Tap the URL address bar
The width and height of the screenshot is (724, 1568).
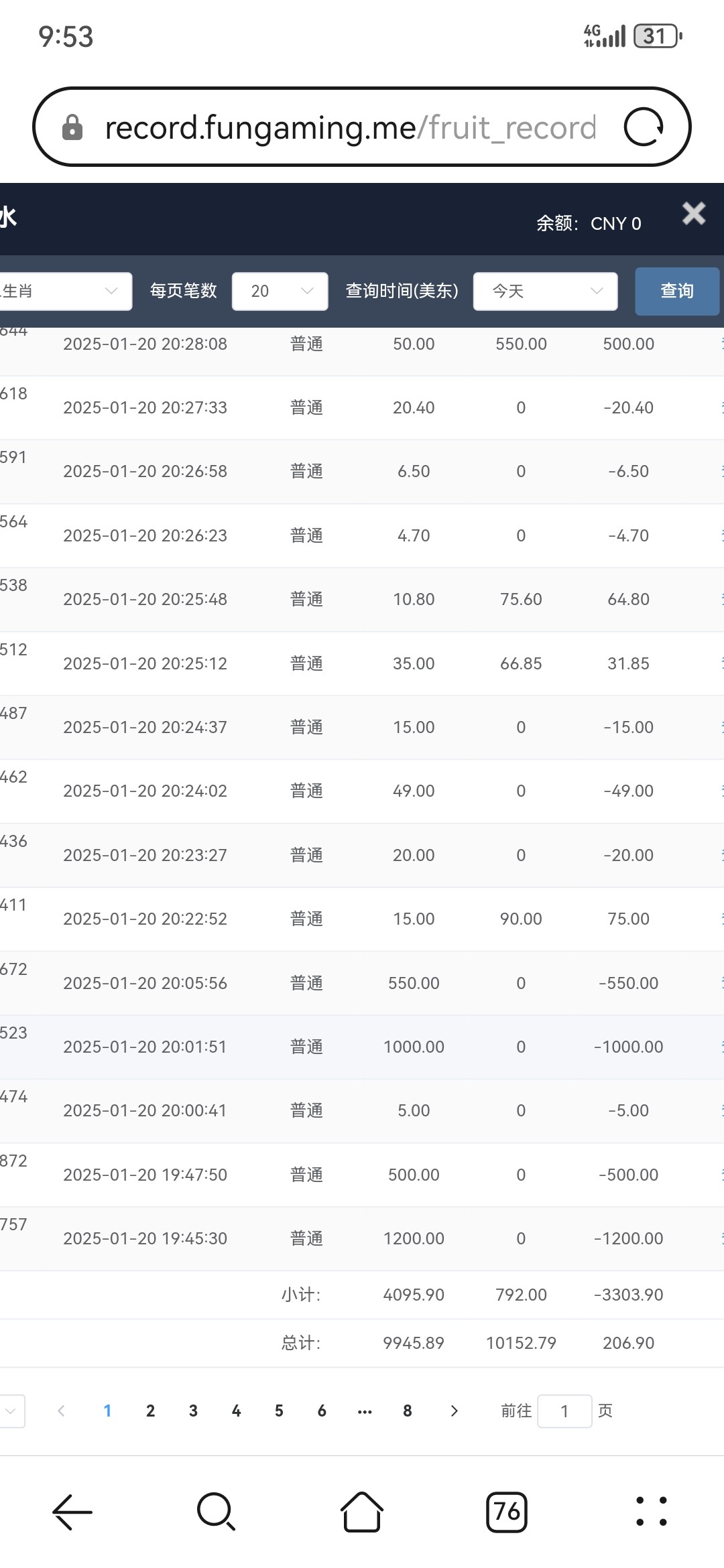click(349, 127)
